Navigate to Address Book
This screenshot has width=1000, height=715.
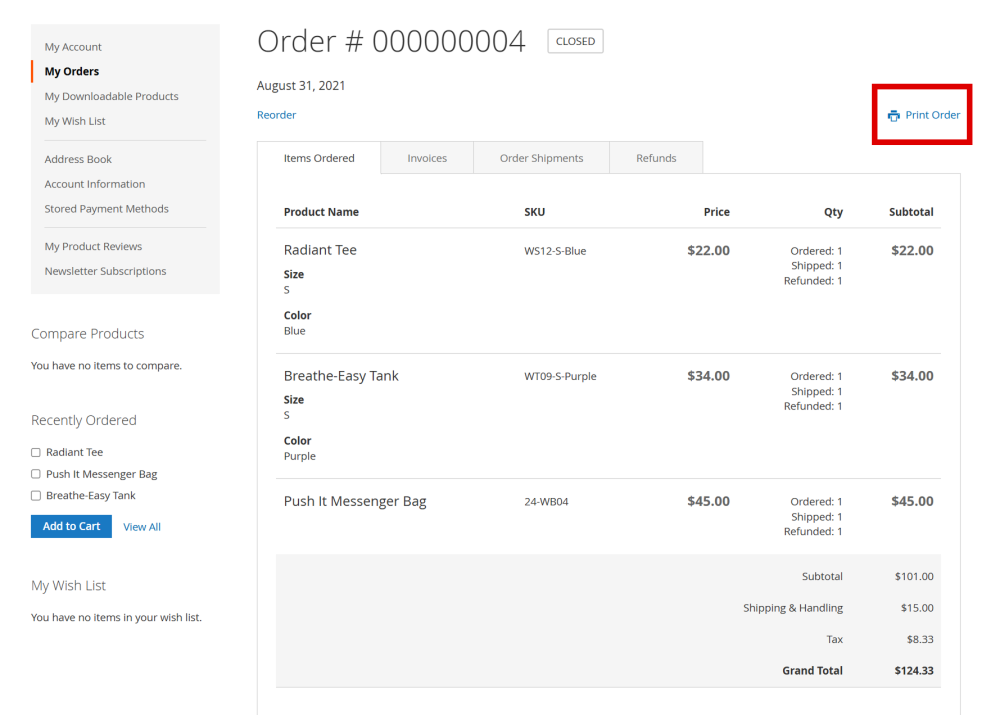pos(78,159)
